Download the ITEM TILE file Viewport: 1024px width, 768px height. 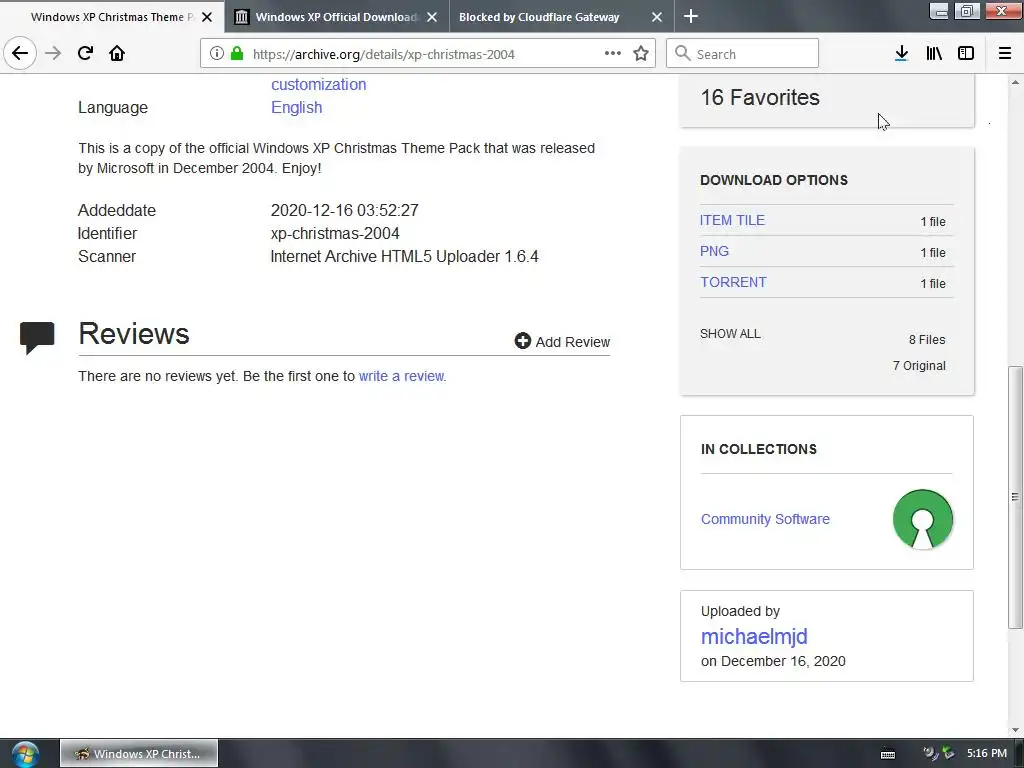tap(732, 220)
